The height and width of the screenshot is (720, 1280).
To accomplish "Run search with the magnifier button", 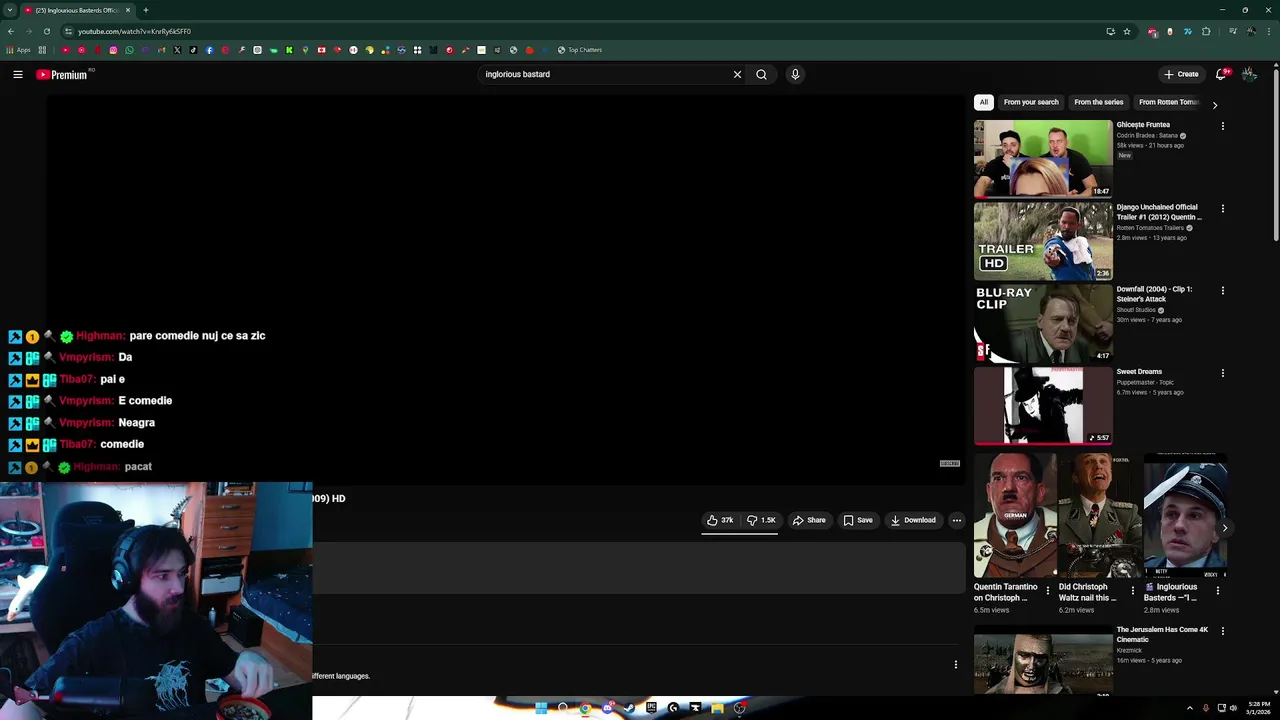I will [761, 74].
